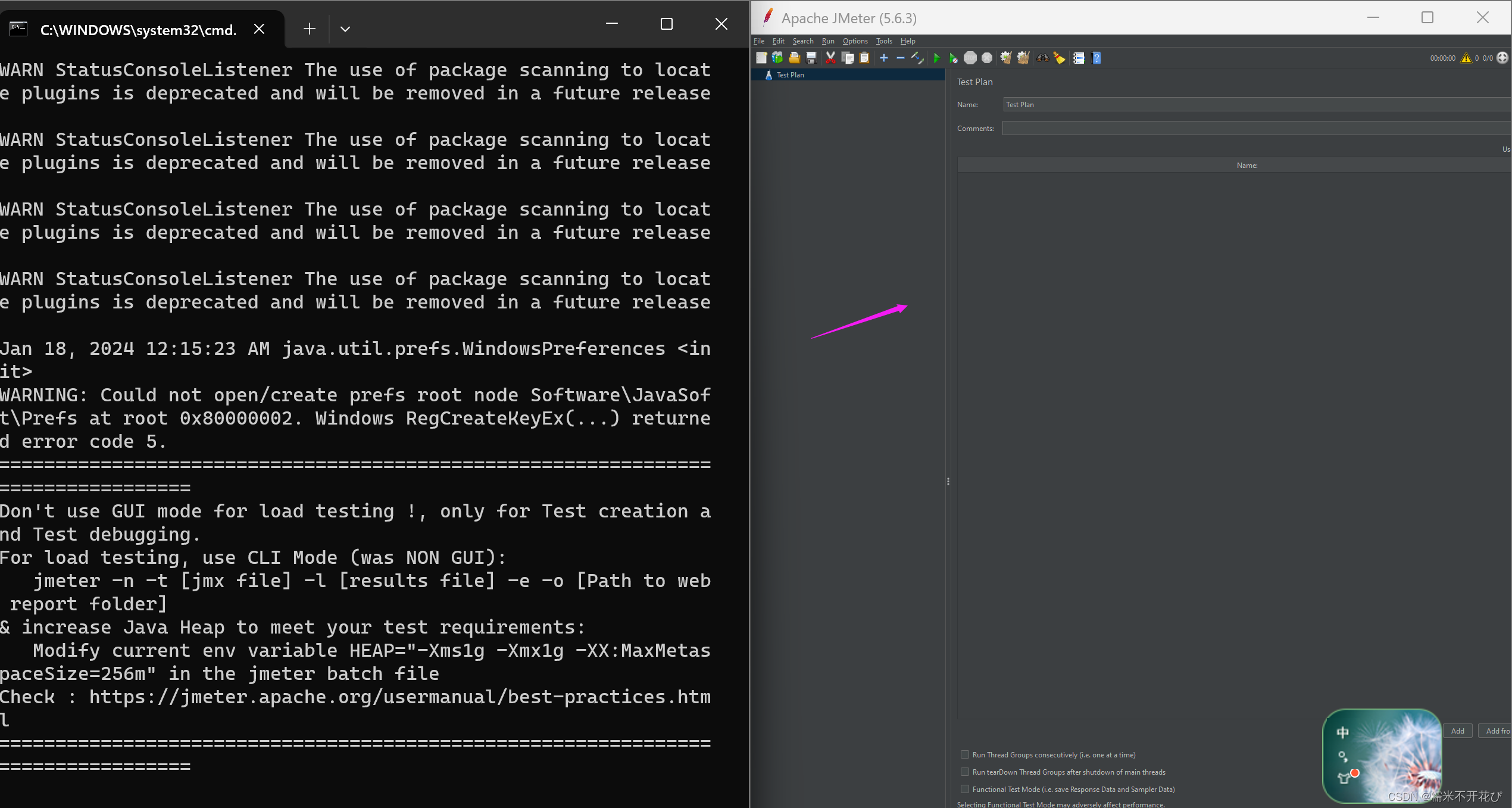Open the Options menu
This screenshot has height=808, width=1512.
point(855,41)
